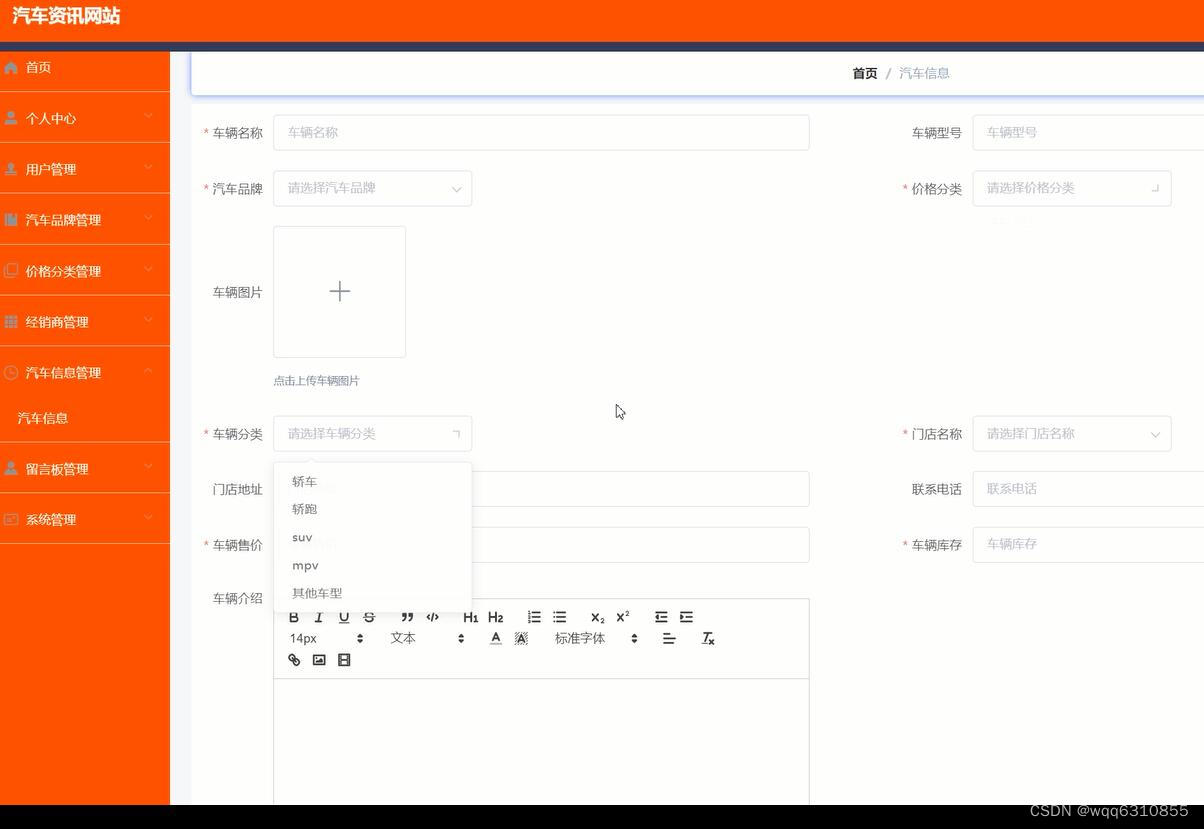Focus the 联系电话 input field
Screen dimensions: 1204x829
(x=1088, y=489)
